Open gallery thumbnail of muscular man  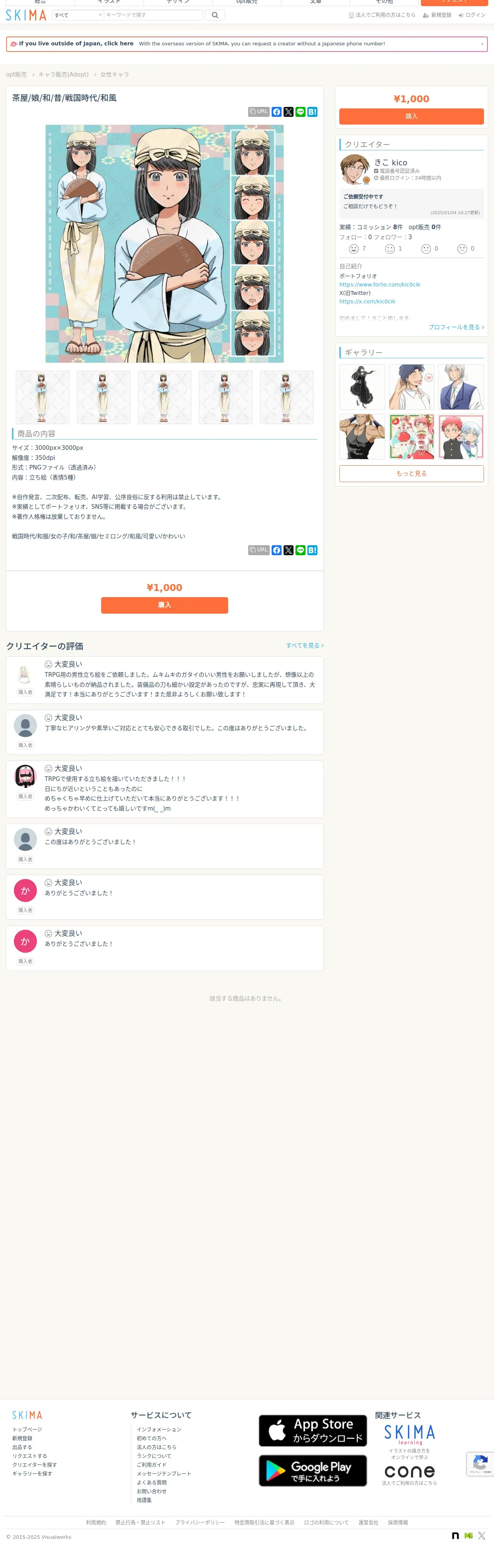point(362,436)
